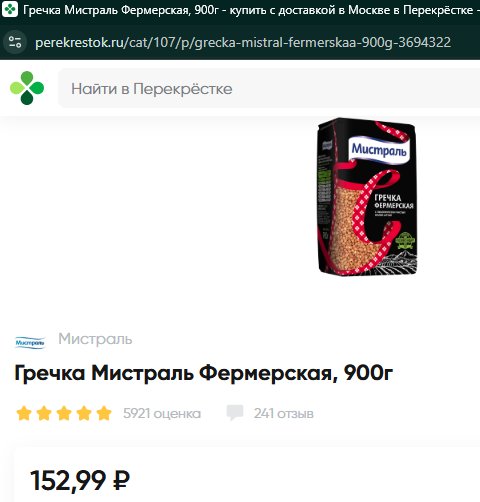Click the speech bubble reviews icon

235,413
